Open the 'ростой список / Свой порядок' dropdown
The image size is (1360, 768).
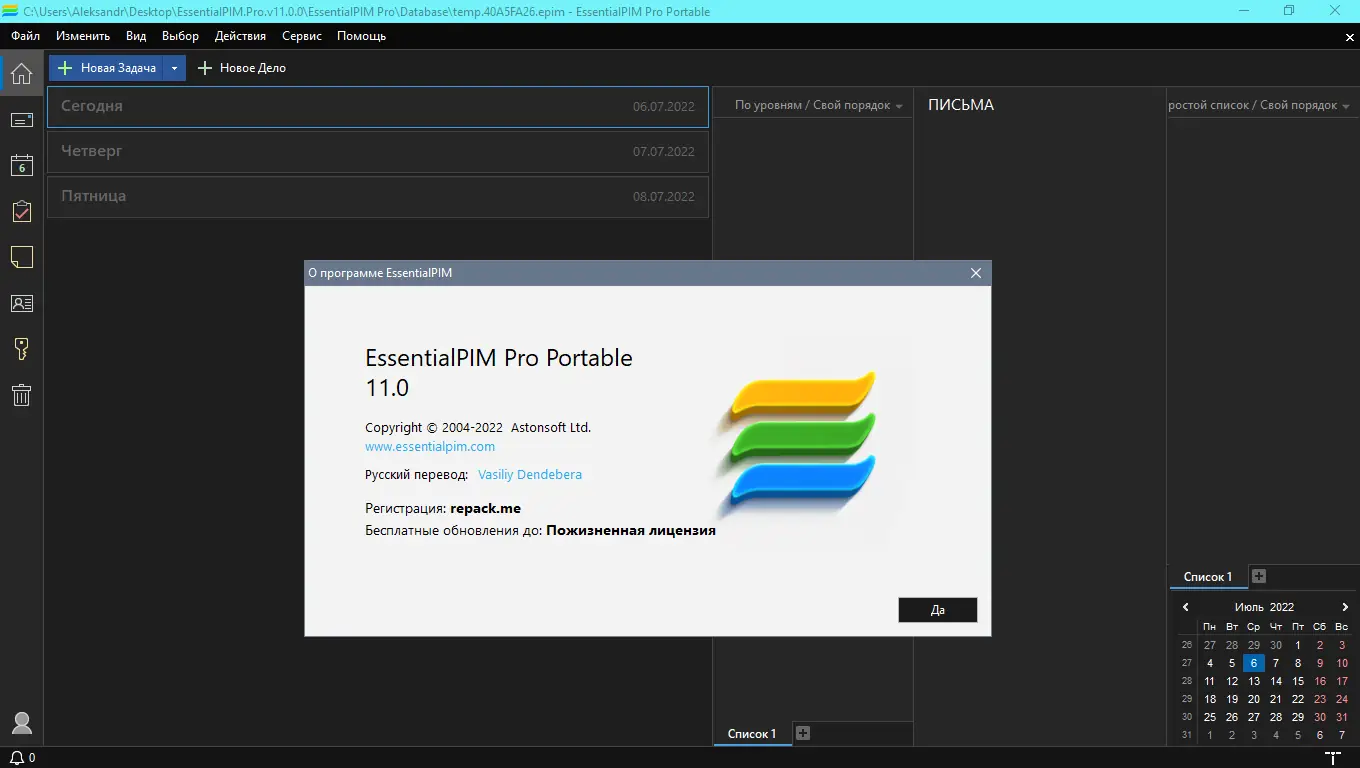coord(1259,105)
